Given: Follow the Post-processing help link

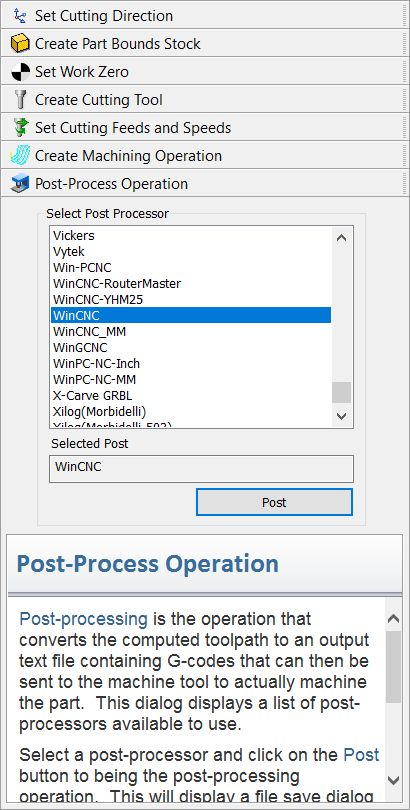Looking at the screenshot, I should tap(84, 618).
